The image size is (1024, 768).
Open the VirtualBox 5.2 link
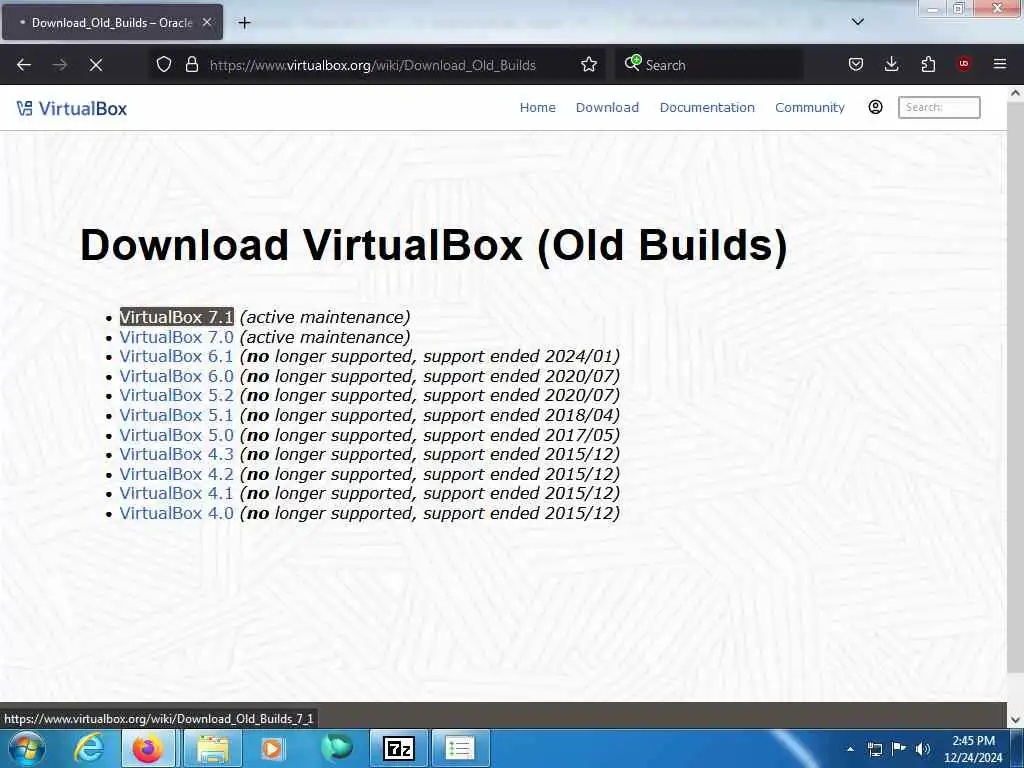[x=176, y=396]
